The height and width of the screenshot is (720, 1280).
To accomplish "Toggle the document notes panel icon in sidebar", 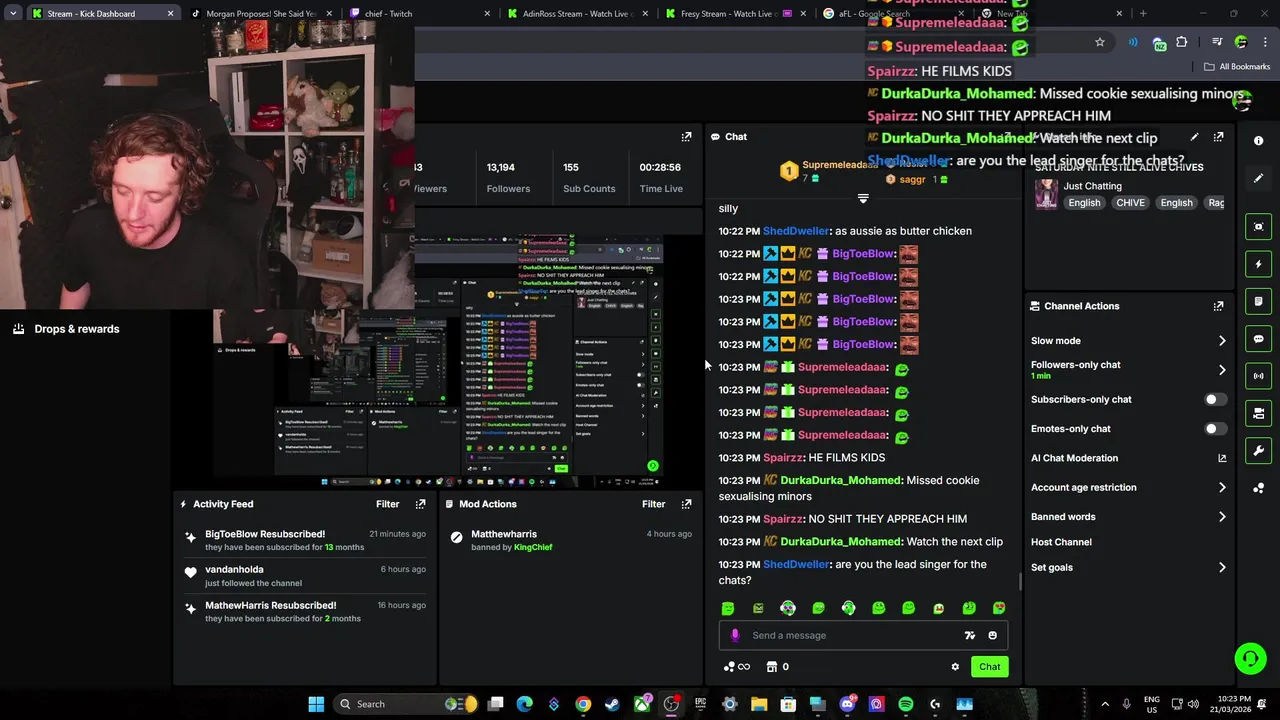I will point(1258,301).
